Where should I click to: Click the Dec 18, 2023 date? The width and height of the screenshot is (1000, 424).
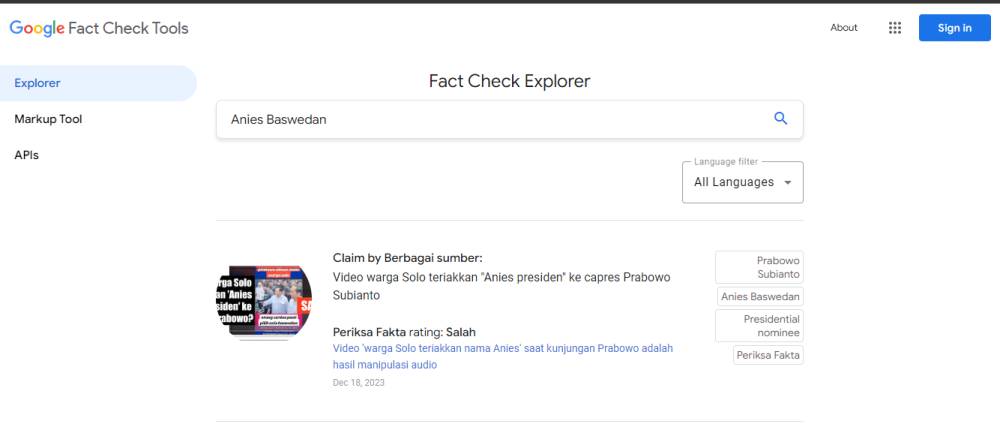click(x=358, y=383)
